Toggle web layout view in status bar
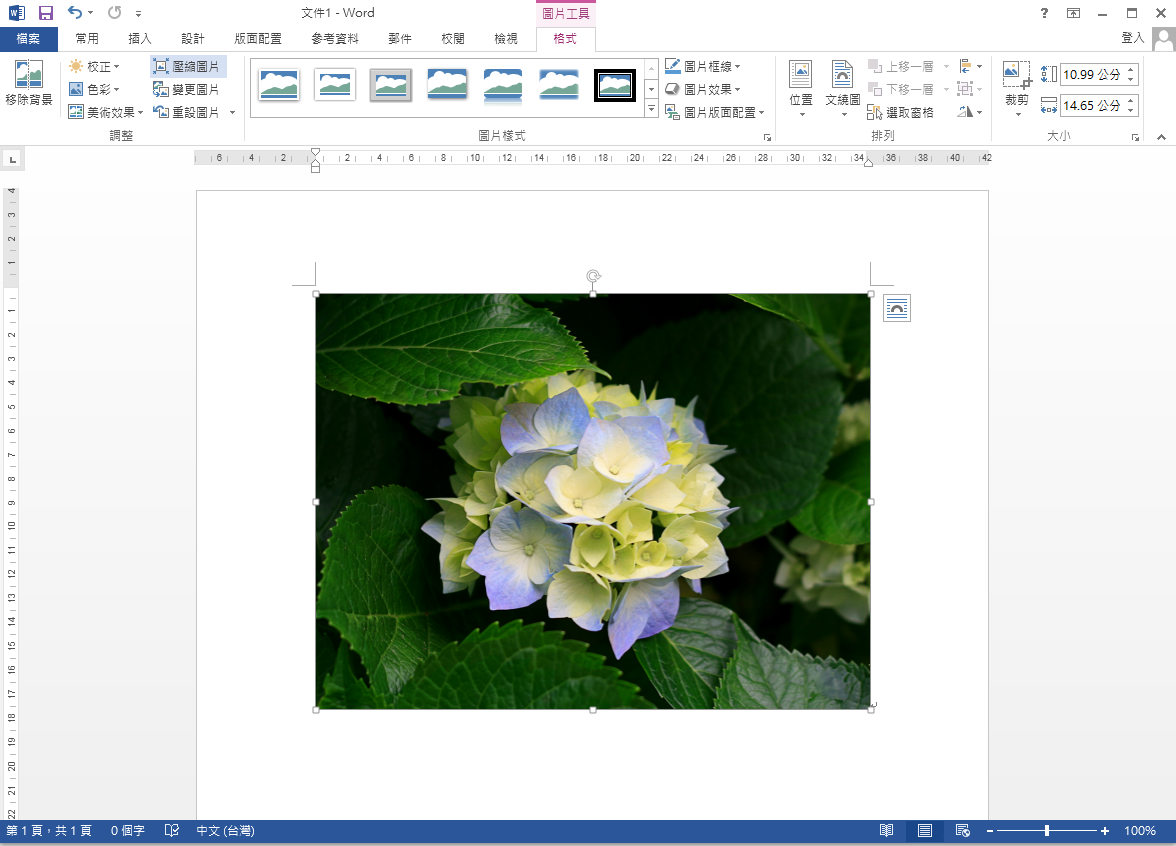Image resolution: width=1176 pixels, height=846 pixels. (962, 831)
